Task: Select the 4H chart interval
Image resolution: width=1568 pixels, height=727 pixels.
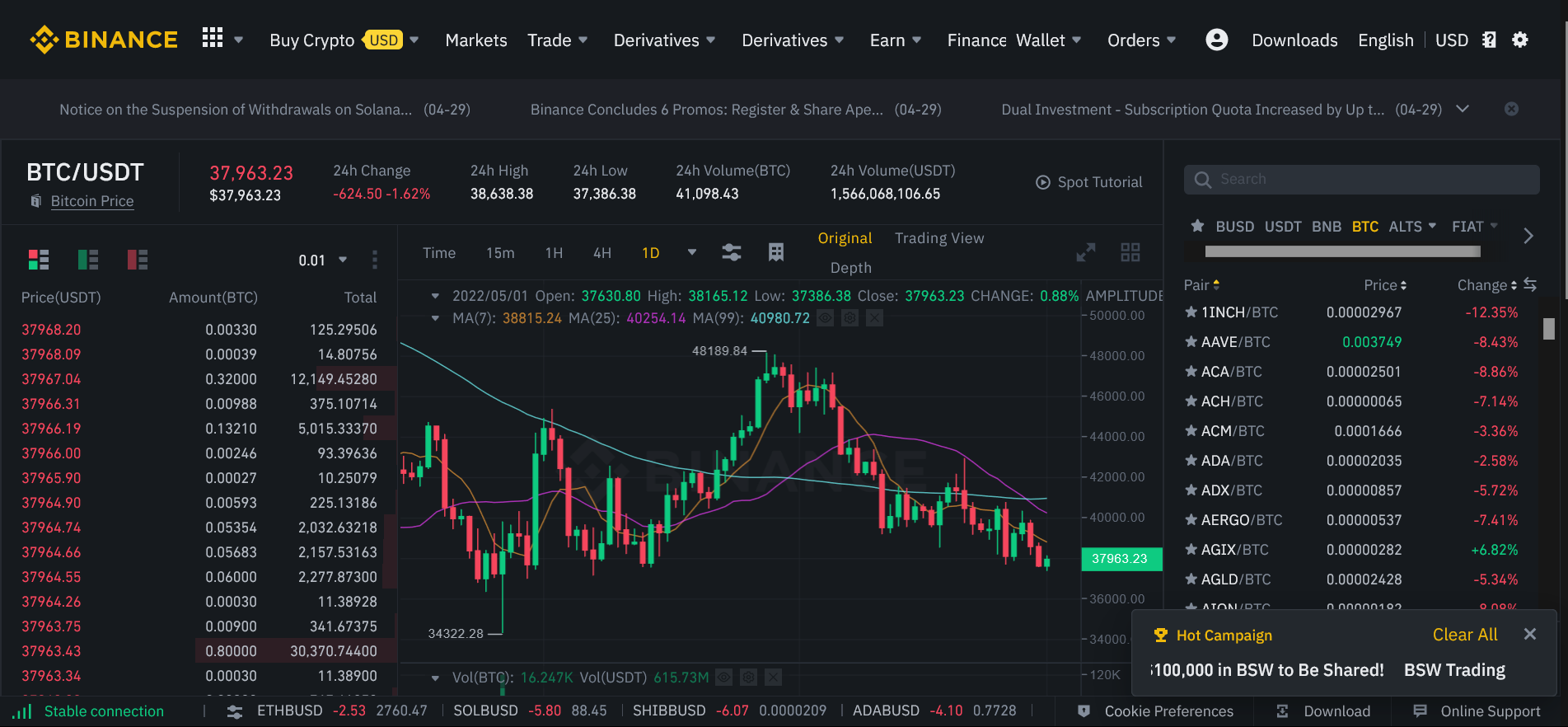Action: (602, 252)
